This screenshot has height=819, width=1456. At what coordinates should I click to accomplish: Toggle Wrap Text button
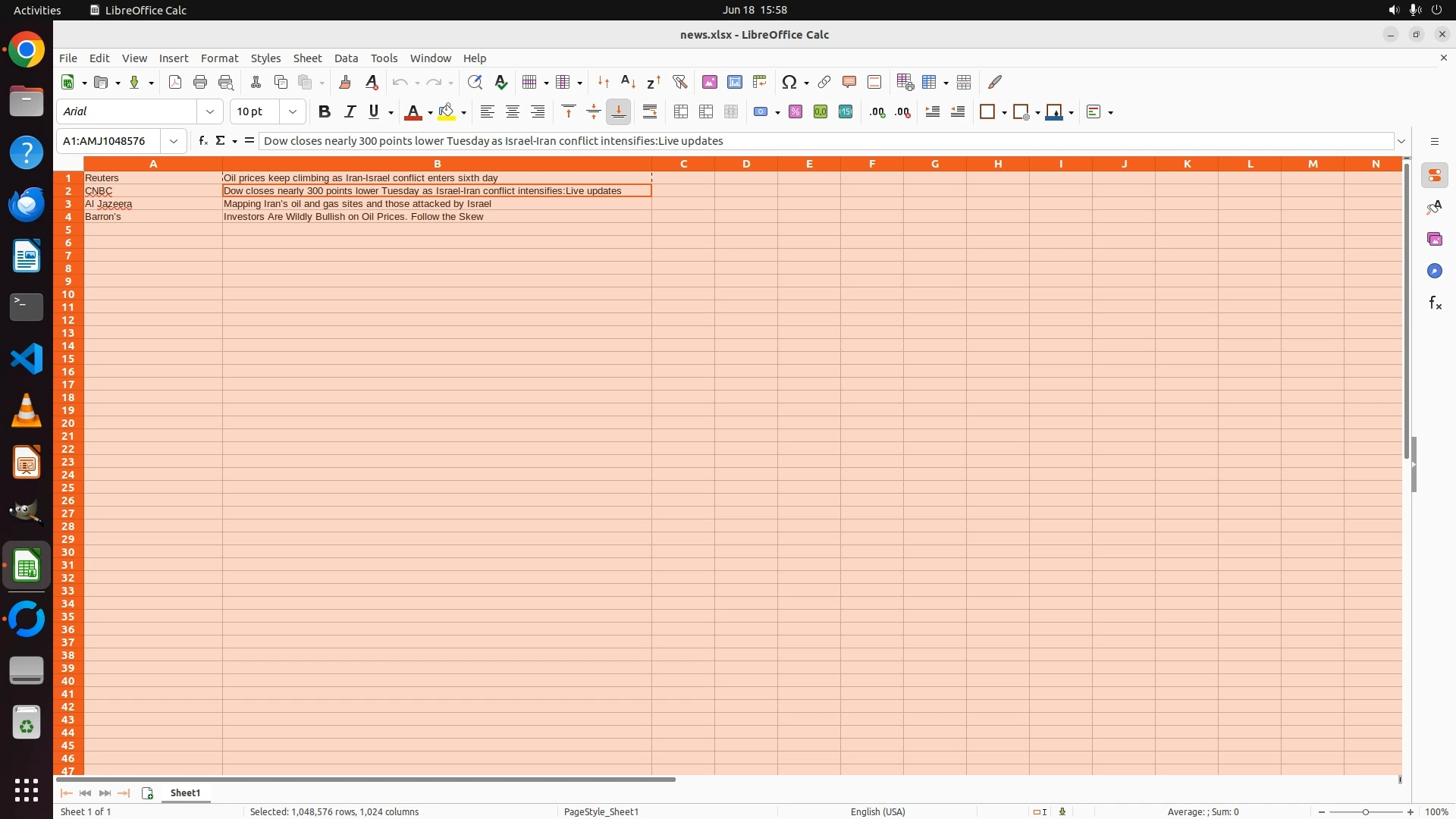650,112
